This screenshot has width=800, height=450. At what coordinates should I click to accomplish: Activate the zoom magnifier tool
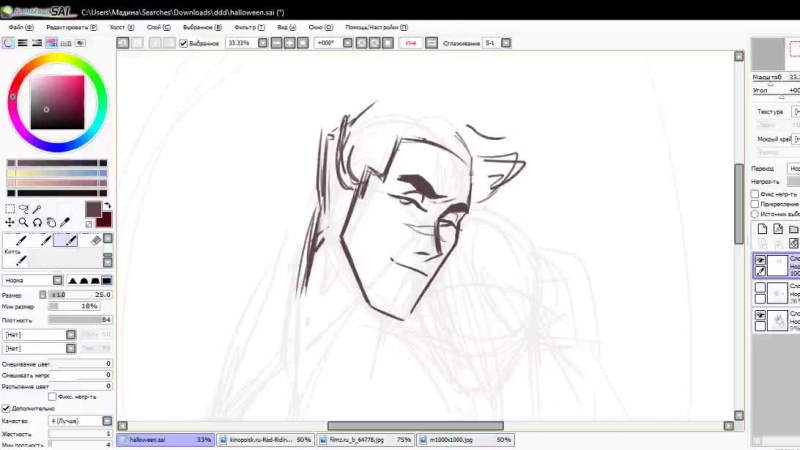point(24,222)
